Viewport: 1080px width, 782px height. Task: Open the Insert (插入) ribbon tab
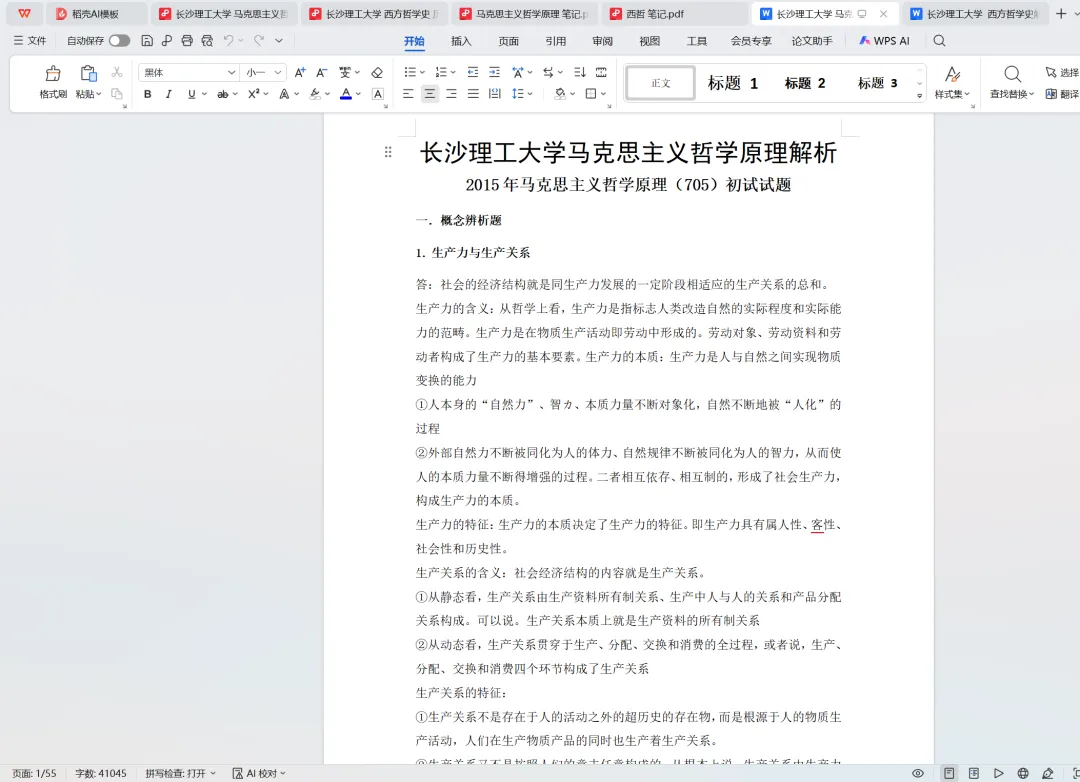coord(461,41)
